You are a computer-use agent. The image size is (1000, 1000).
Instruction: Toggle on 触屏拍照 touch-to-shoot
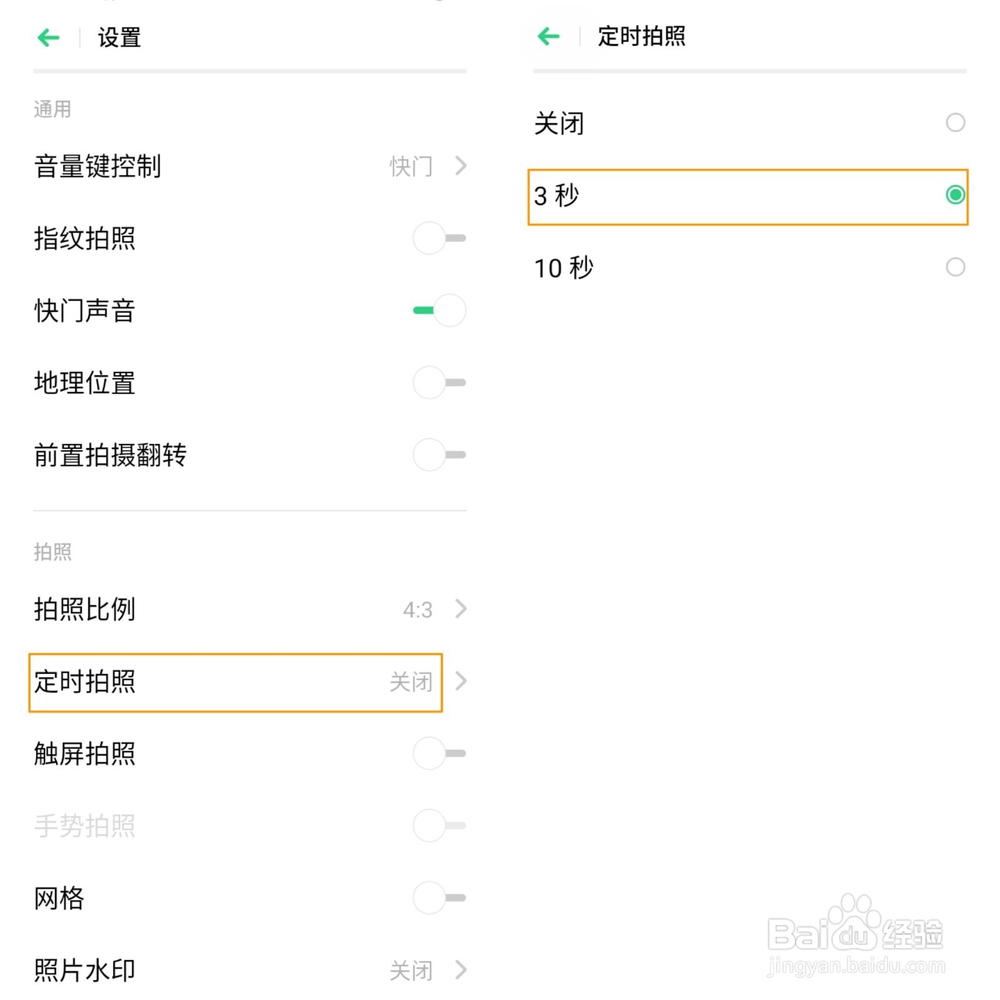(x=438, y=754)
